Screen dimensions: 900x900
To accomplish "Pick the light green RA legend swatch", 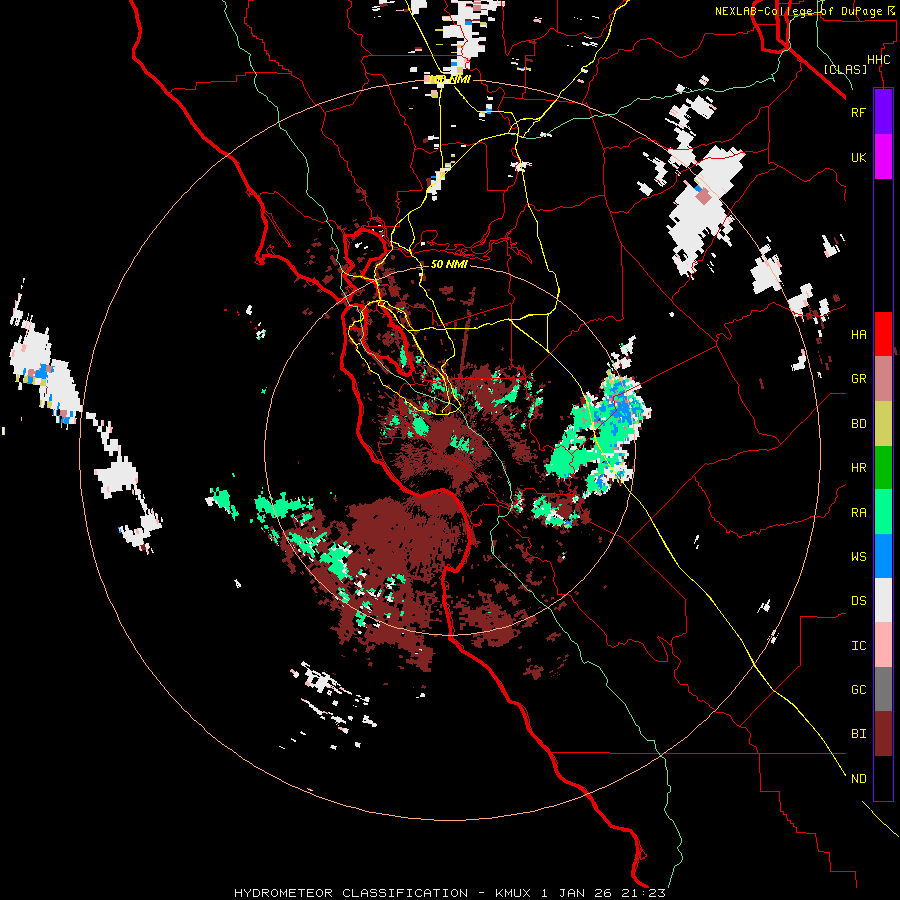I will [883, 512].
